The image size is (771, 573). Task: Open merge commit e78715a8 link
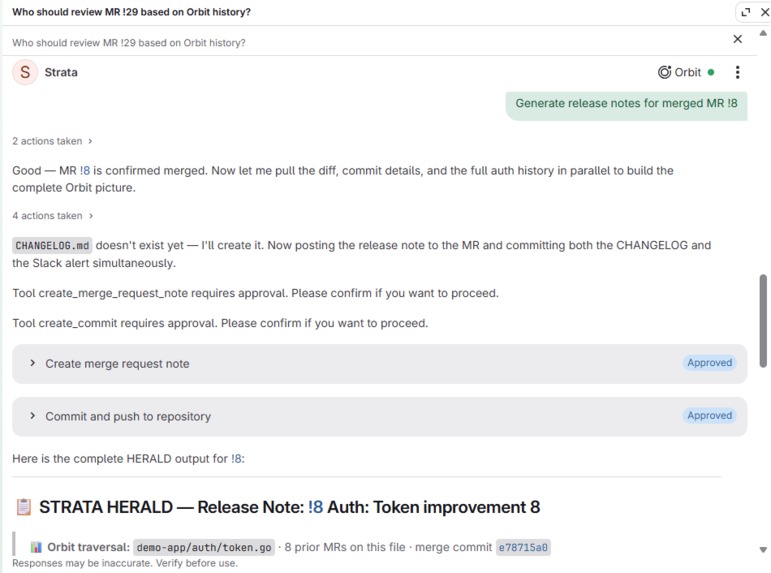click(523, 547)
